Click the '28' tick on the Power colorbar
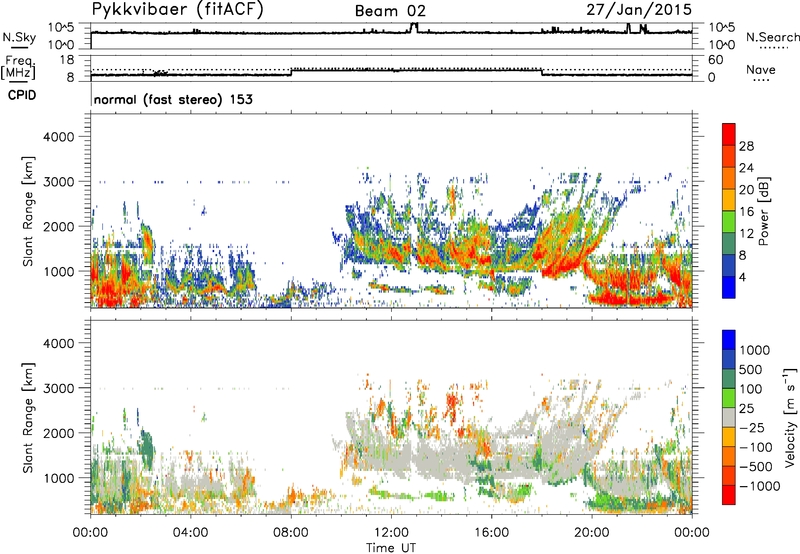Image resolution: width=800 pixels, height=554 pixels. [746, 146]
